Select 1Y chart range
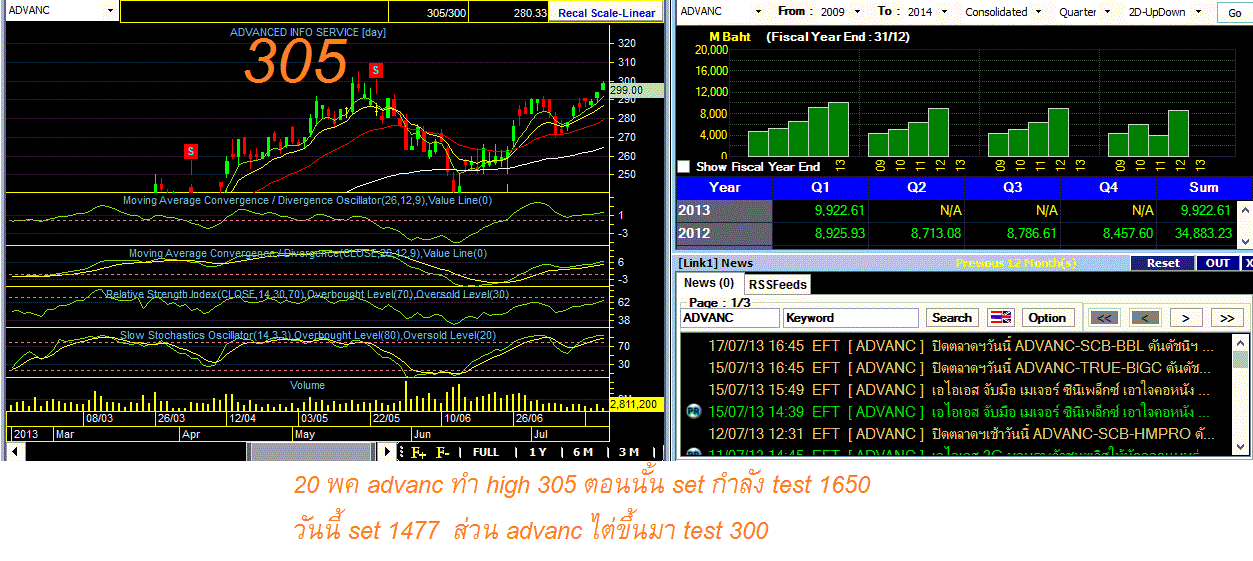This screenshot has height=561, width=1253. (x=538, y=452)
